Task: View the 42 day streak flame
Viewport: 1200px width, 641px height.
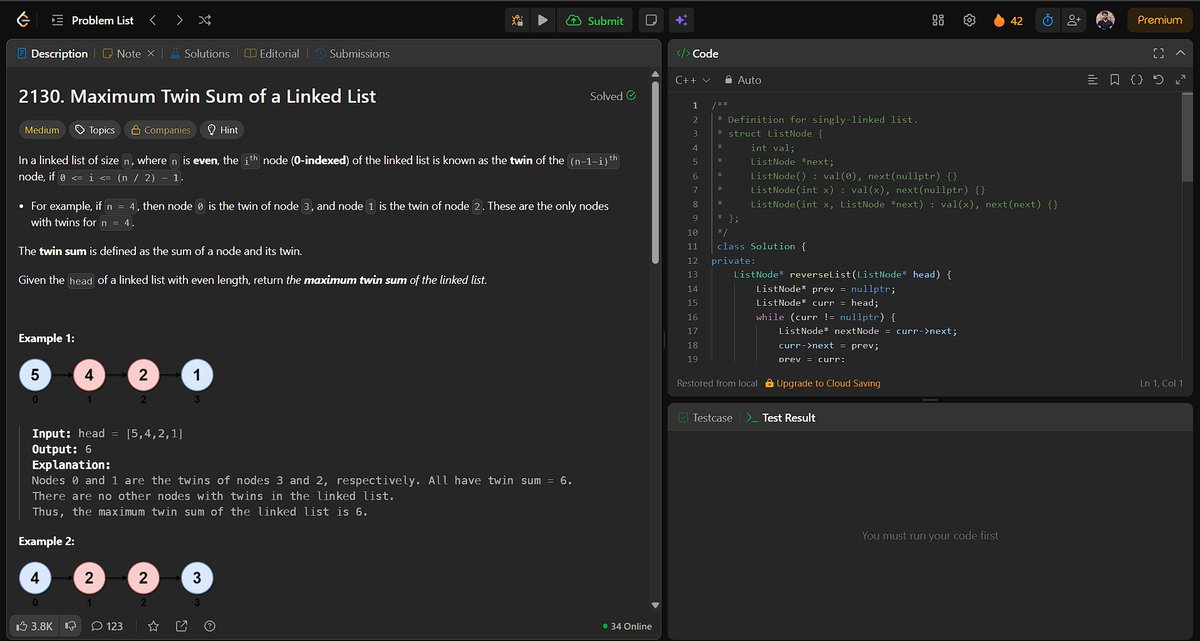Action: [x=1007, y=20]
